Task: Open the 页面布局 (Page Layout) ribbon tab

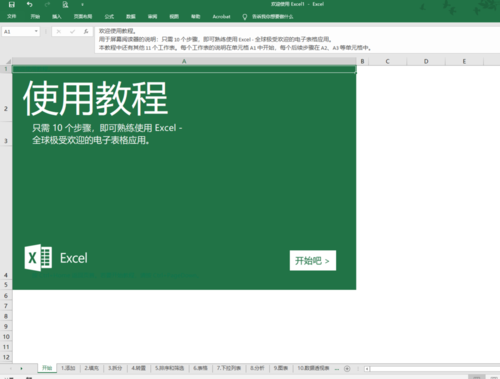Action: (83, 16)
